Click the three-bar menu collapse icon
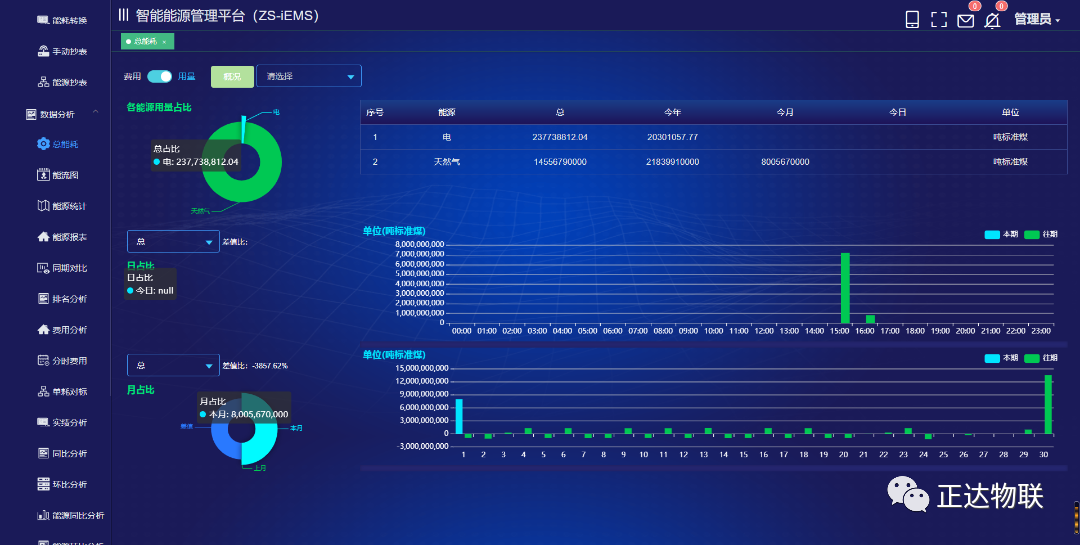 pyautogui.click(x=123, y=14)
